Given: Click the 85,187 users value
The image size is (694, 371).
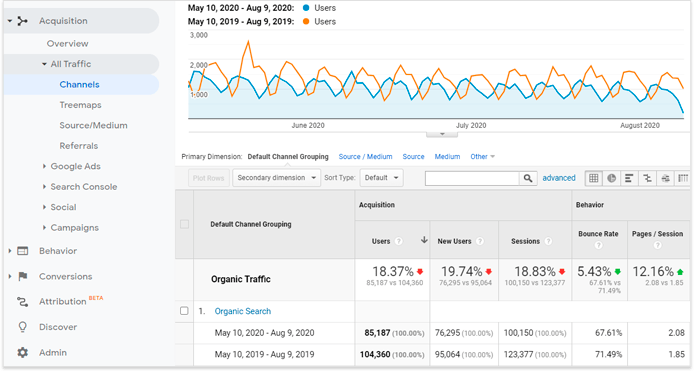Looking at the screenshot, I should 378,333.
